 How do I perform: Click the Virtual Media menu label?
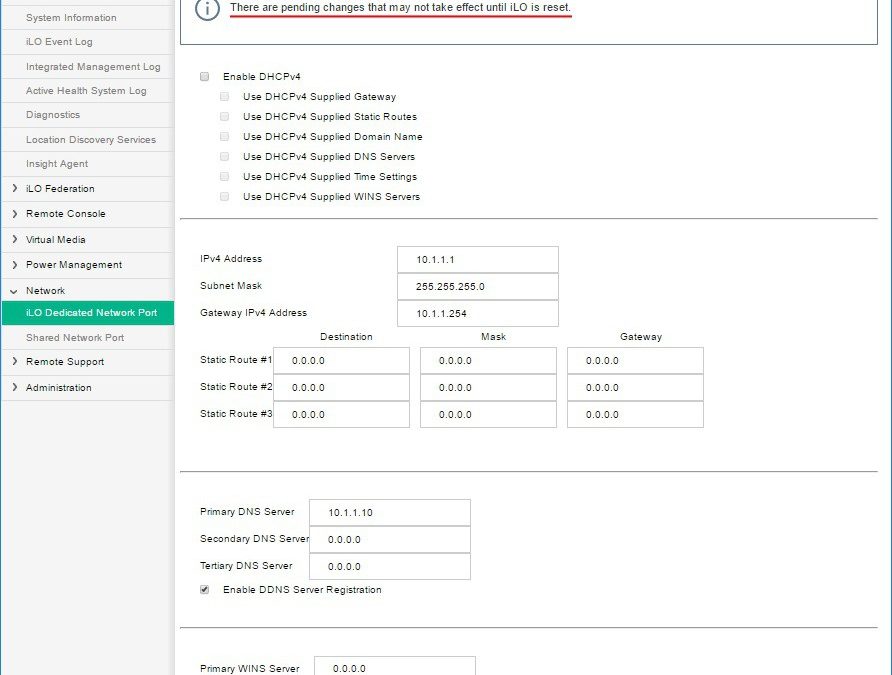pos(56,240)
